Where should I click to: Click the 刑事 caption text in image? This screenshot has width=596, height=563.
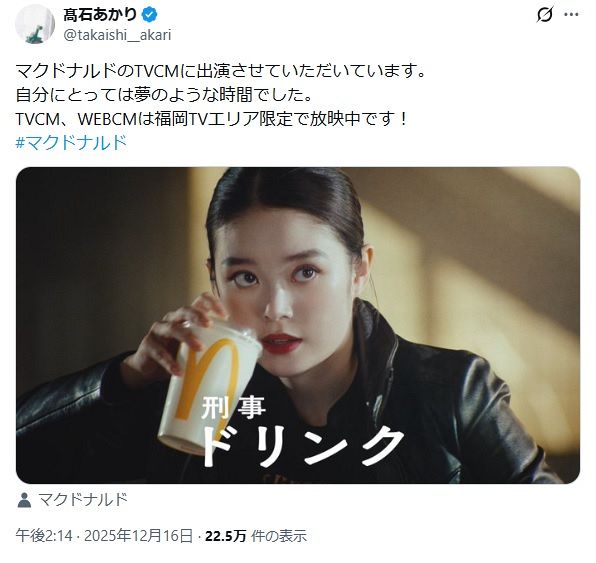[233, 407]
